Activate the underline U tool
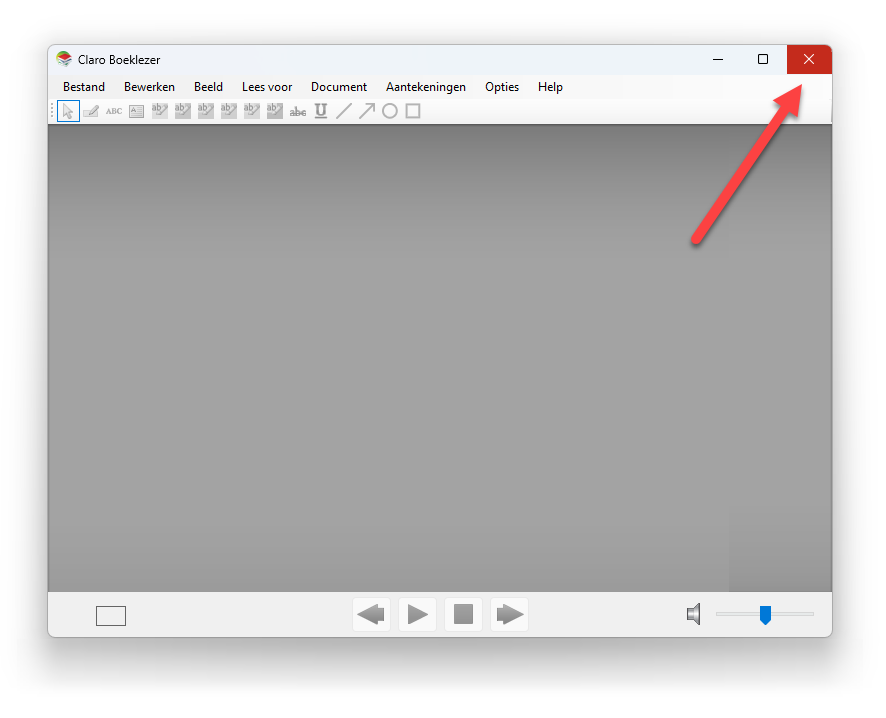The image size is (886, 718). (321, 111)
